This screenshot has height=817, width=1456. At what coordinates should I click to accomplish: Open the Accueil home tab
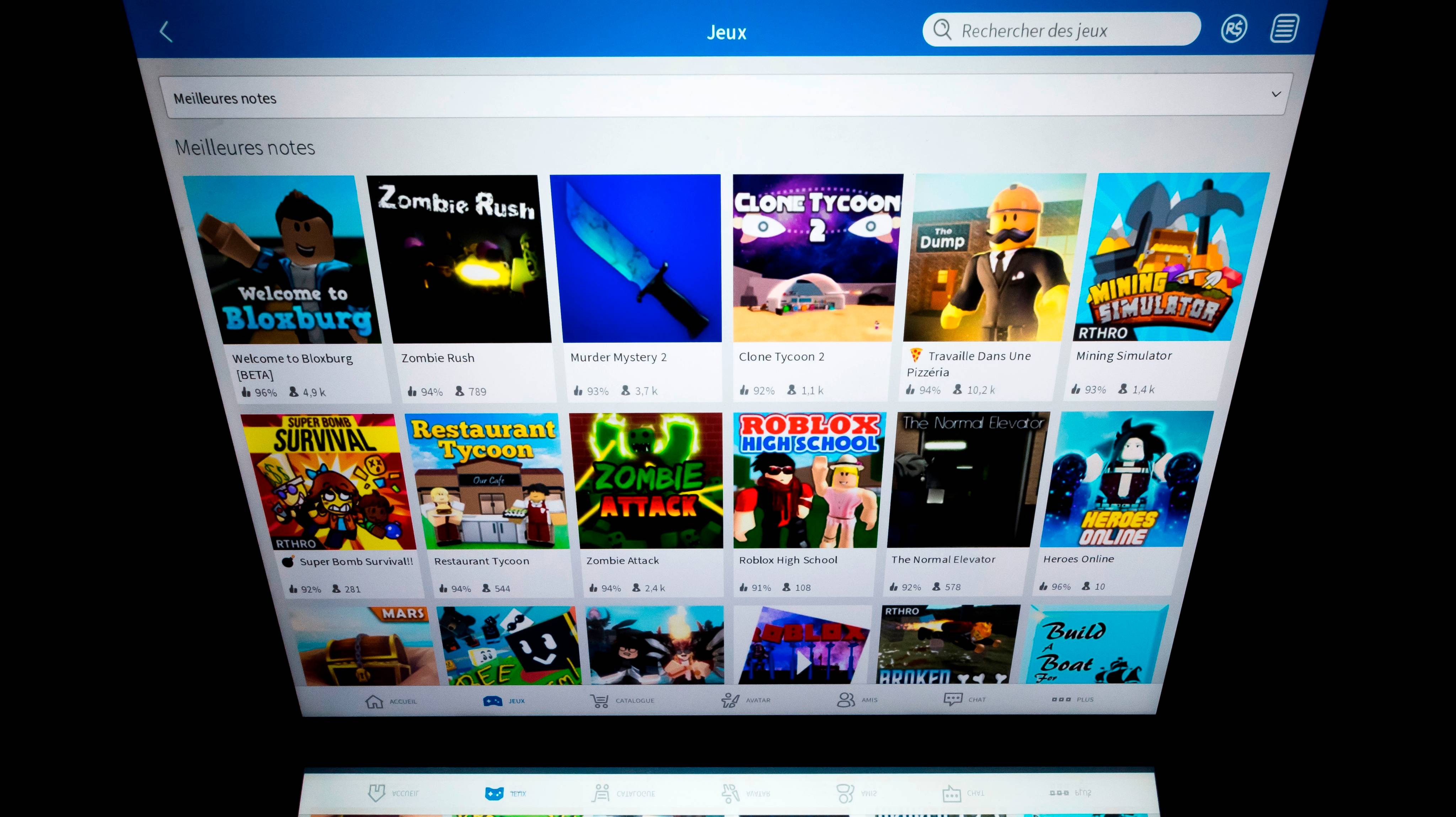coord(391,701)
